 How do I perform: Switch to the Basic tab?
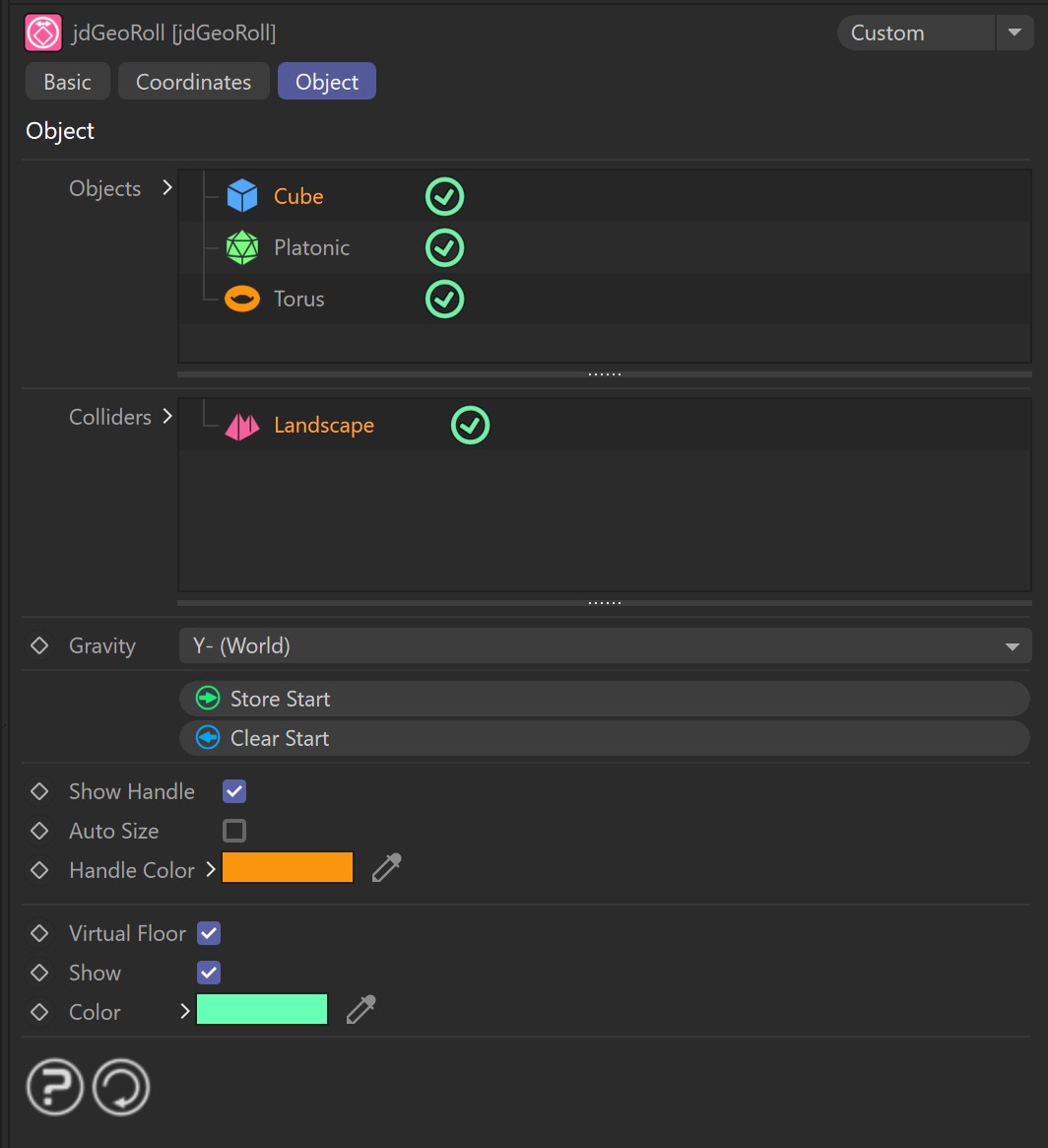[x=67, y=82]
